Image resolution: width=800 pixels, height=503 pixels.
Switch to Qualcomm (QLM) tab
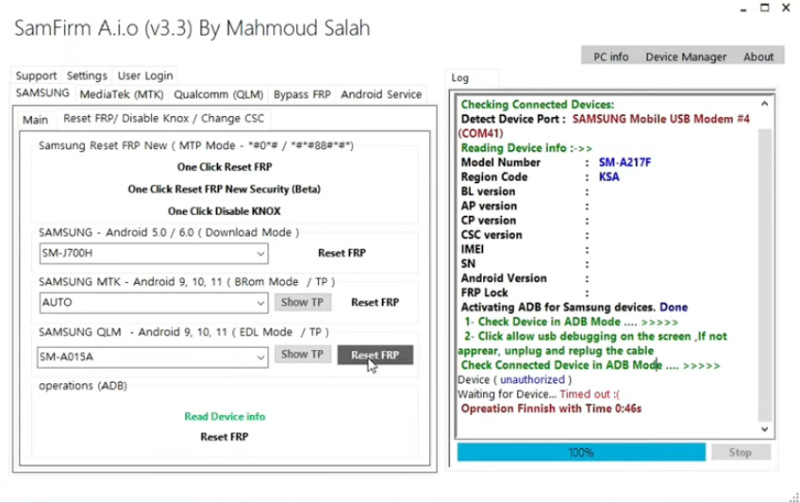coord(218,95)
